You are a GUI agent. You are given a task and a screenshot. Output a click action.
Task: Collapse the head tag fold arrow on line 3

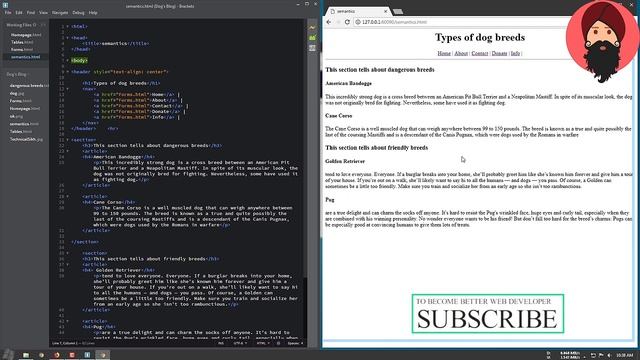tap(68, 38)
